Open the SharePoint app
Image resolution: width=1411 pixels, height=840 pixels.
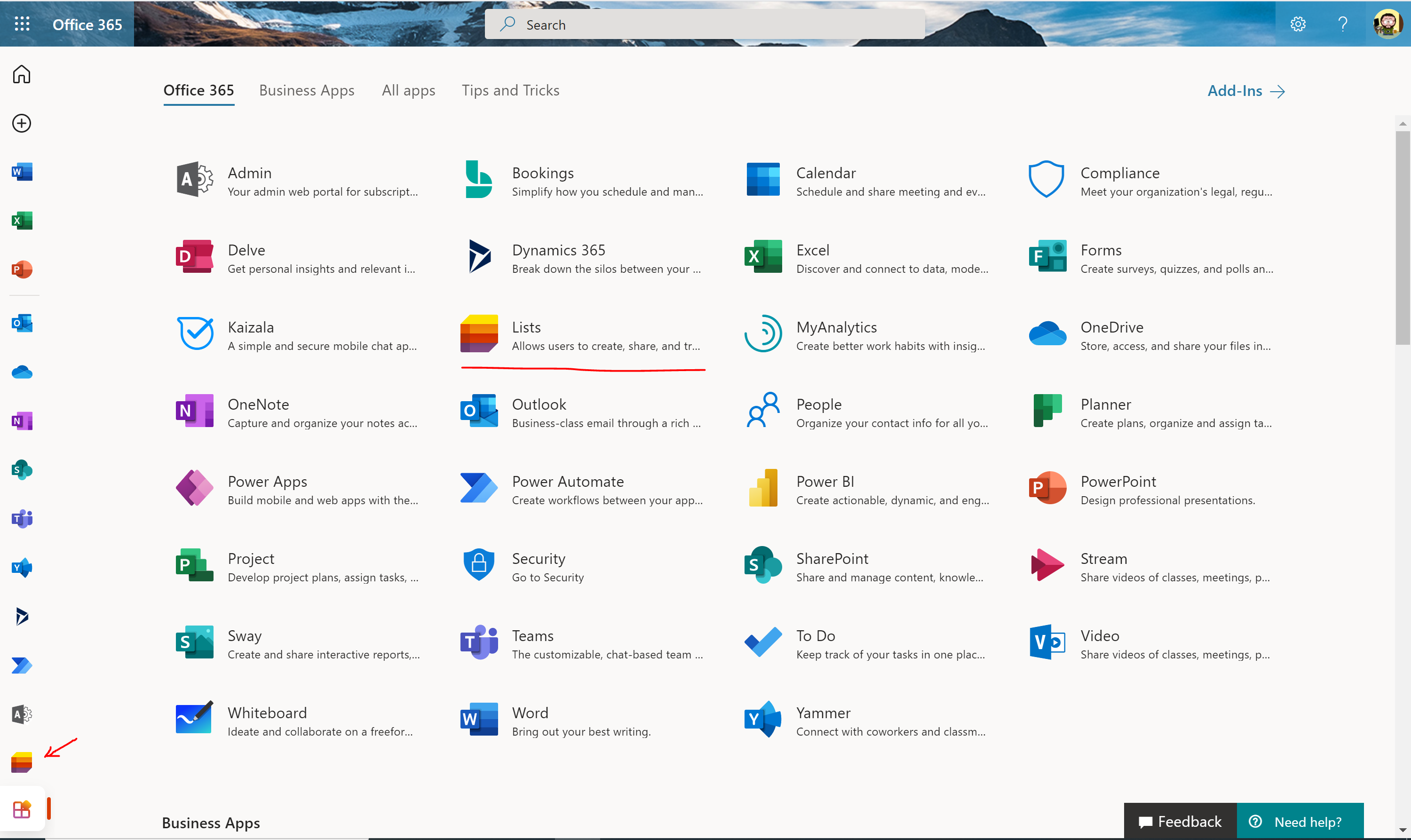(832, 558)
